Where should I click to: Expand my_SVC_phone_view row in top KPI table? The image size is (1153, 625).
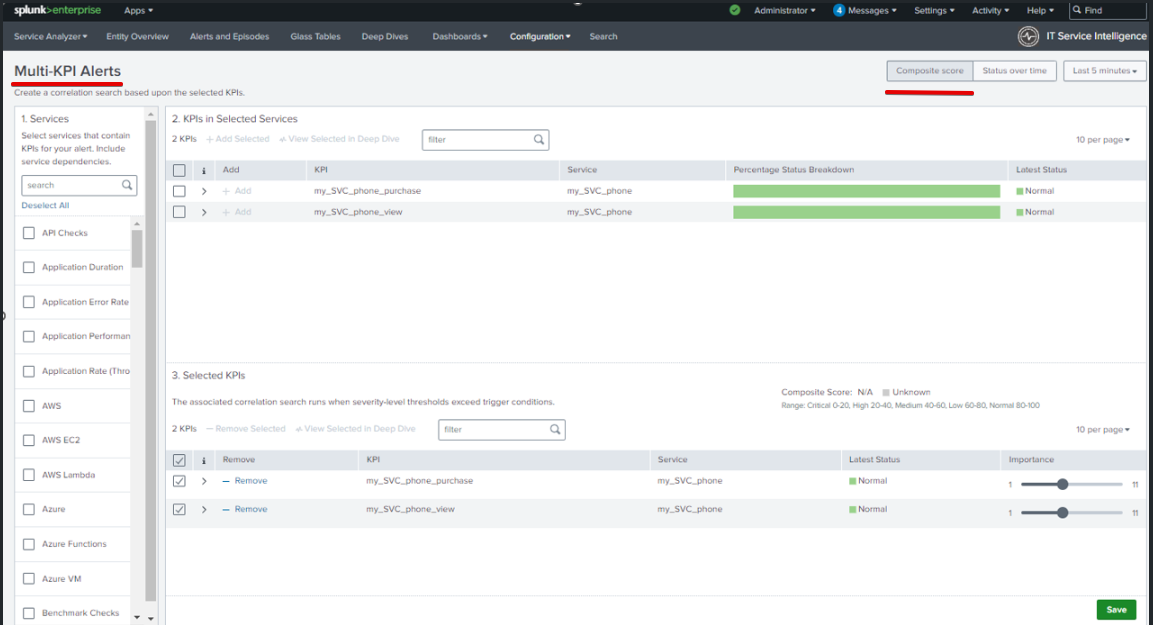tap(204, 212)
